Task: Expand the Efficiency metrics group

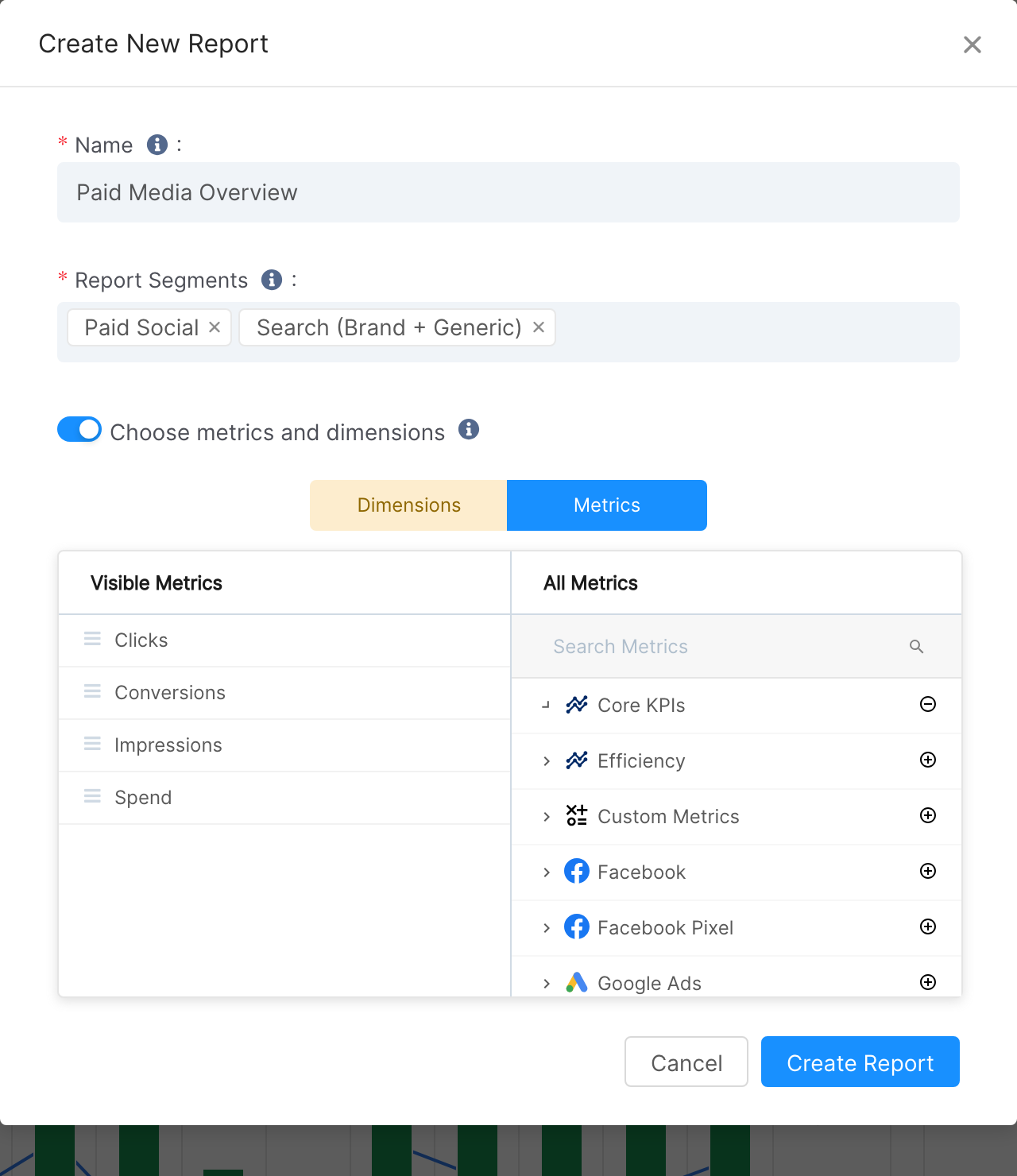Action: (x=546, y=761)
